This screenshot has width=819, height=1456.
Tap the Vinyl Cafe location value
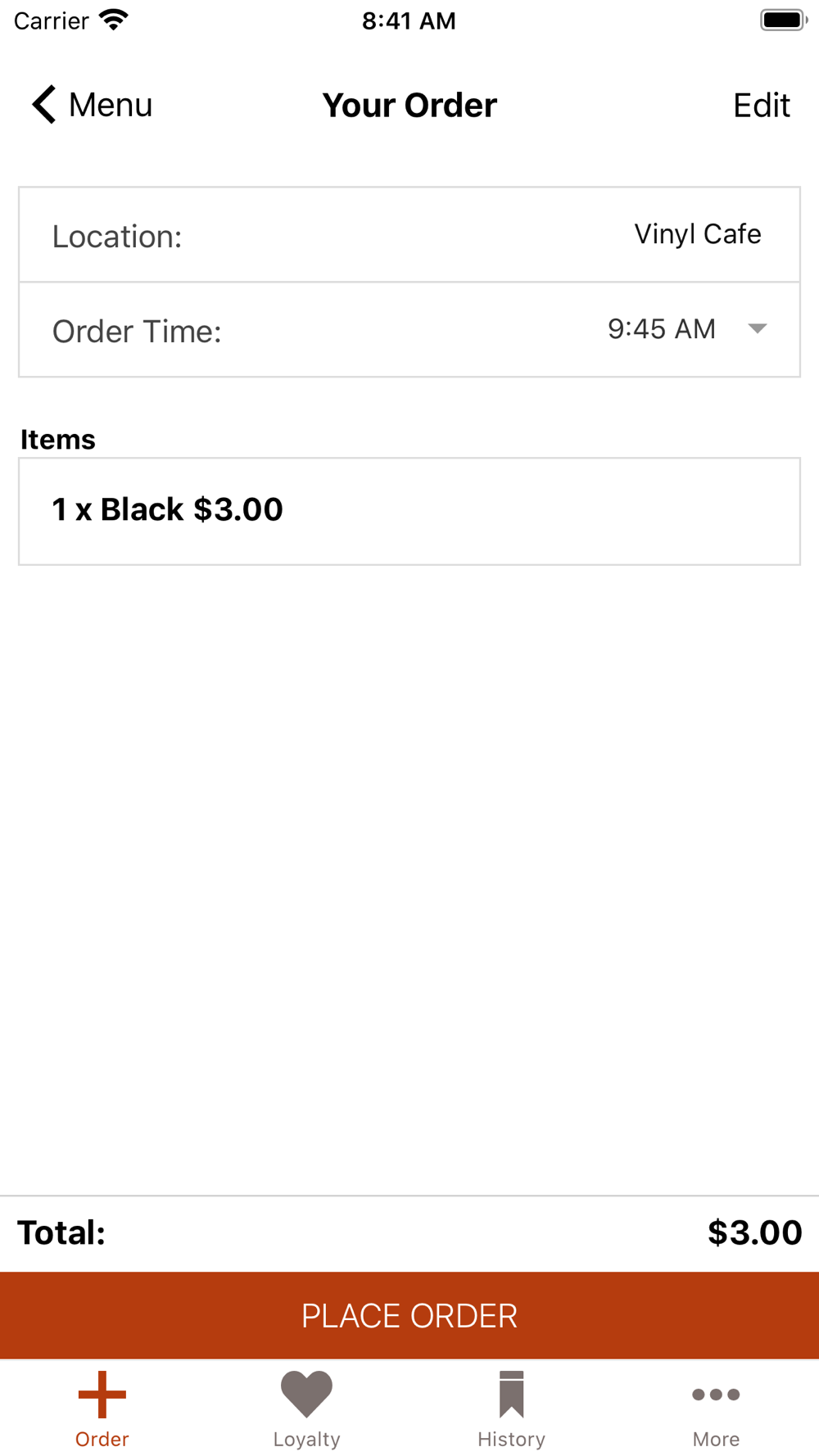point(697,234)
